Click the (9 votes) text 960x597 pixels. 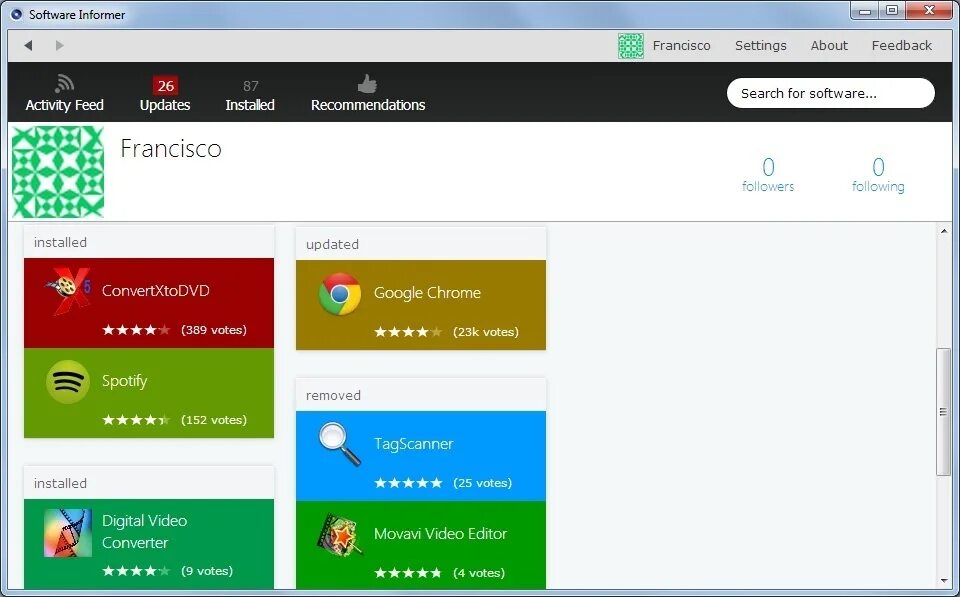207,571
